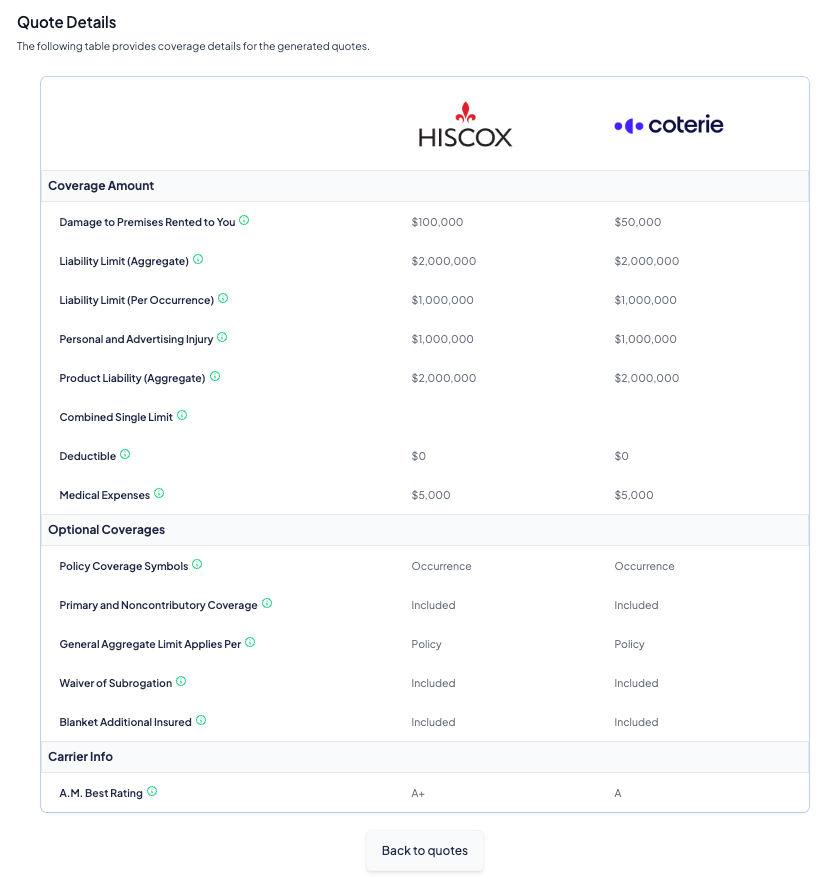Click the Coterie carrier logo

pos(669,124)
